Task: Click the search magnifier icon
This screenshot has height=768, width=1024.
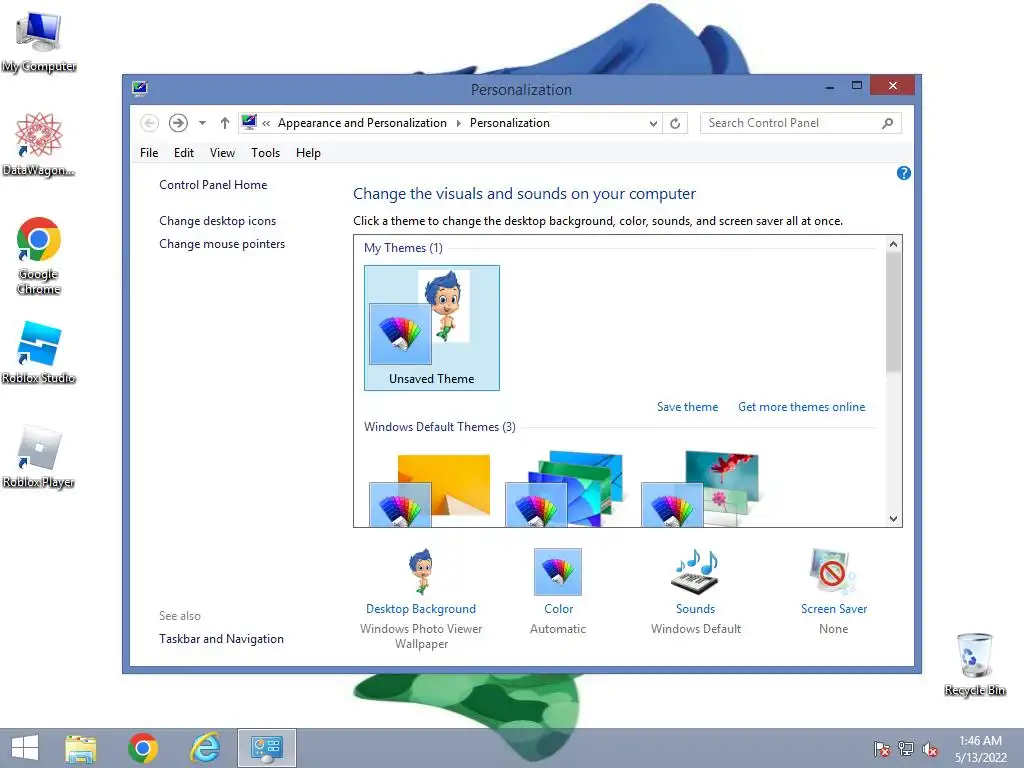Action: click(x=887, y=123)
